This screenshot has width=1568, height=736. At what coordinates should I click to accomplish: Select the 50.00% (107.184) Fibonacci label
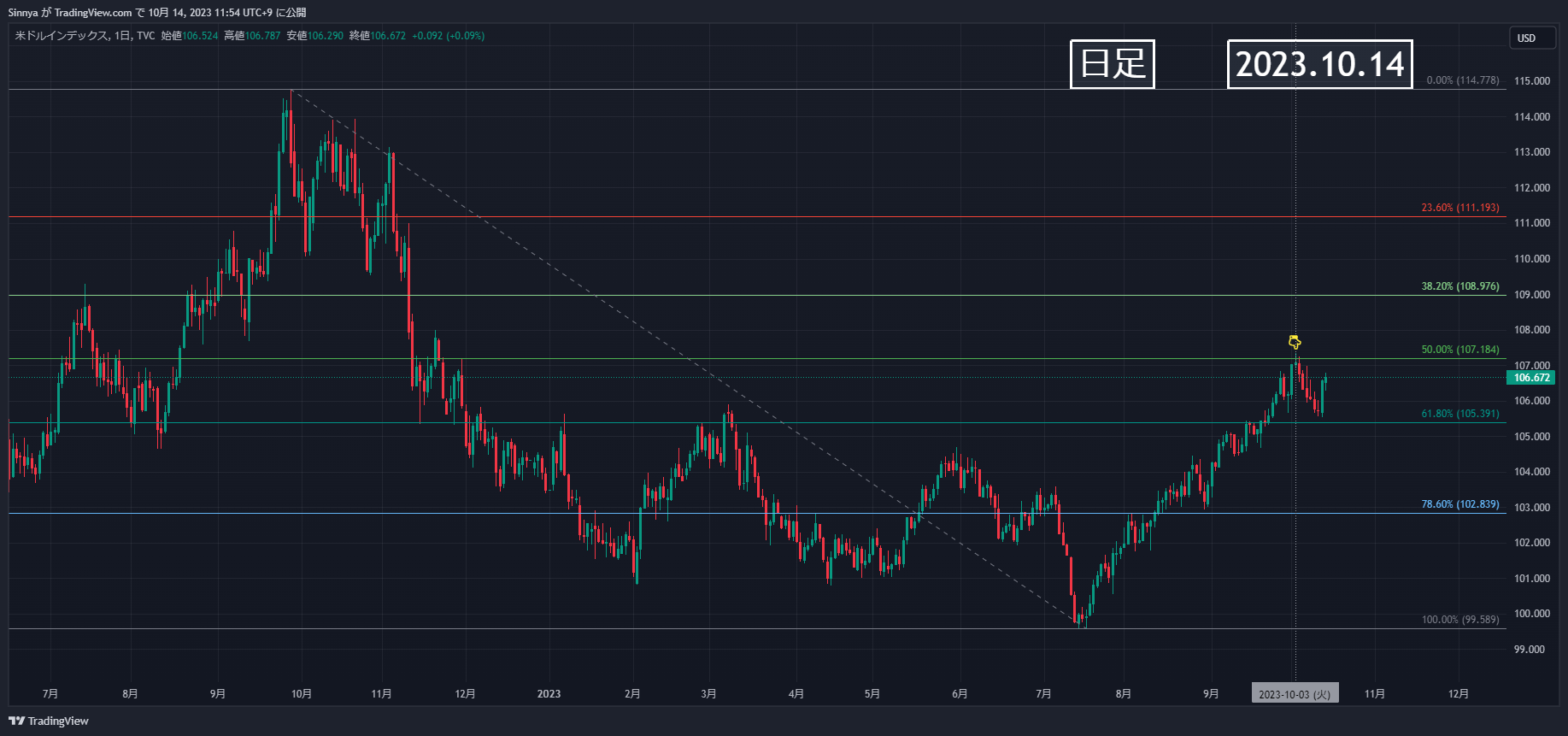1459,350
